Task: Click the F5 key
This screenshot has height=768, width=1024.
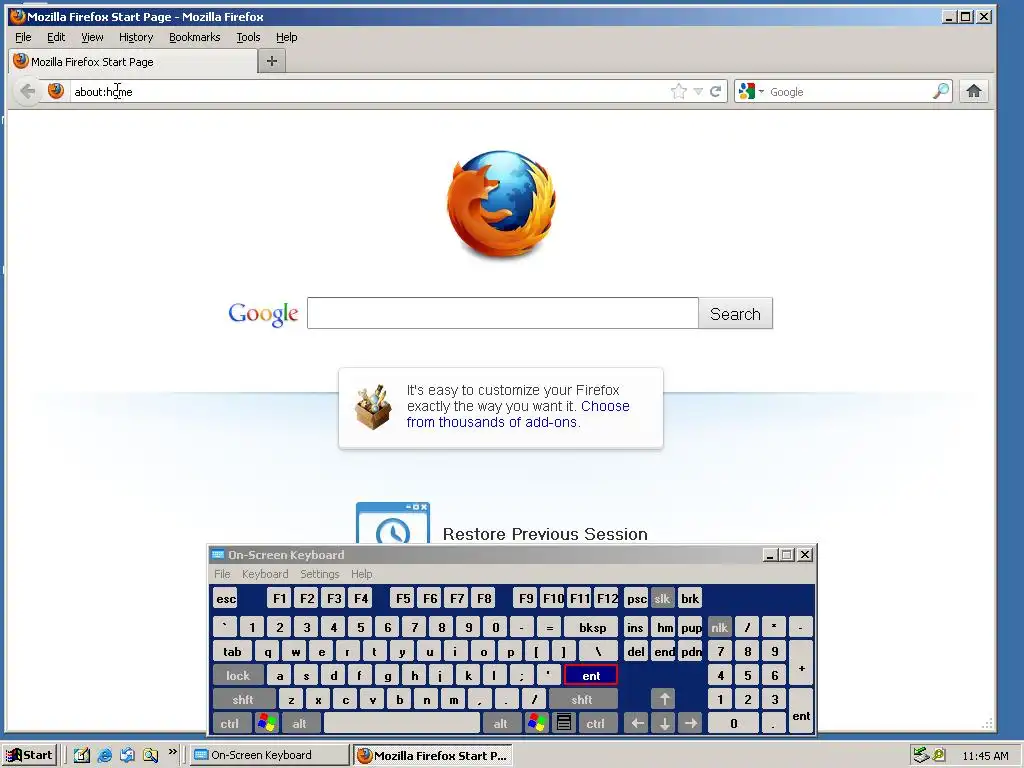Action: (x=403, y=599)
